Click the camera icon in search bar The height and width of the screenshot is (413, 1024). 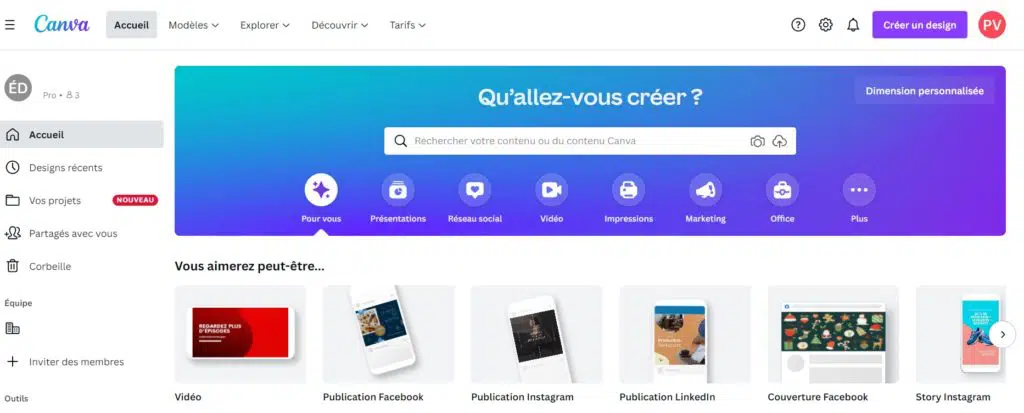757,141
